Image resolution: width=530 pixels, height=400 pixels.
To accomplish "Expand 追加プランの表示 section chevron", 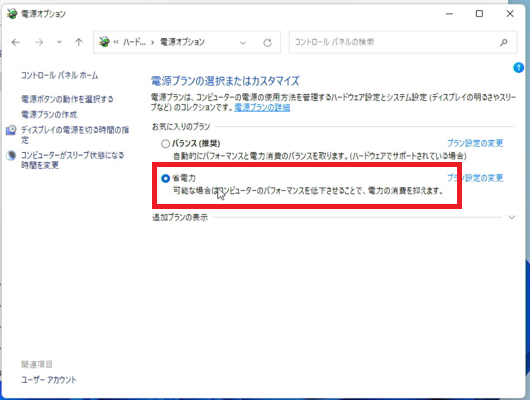I will [511, 217].
